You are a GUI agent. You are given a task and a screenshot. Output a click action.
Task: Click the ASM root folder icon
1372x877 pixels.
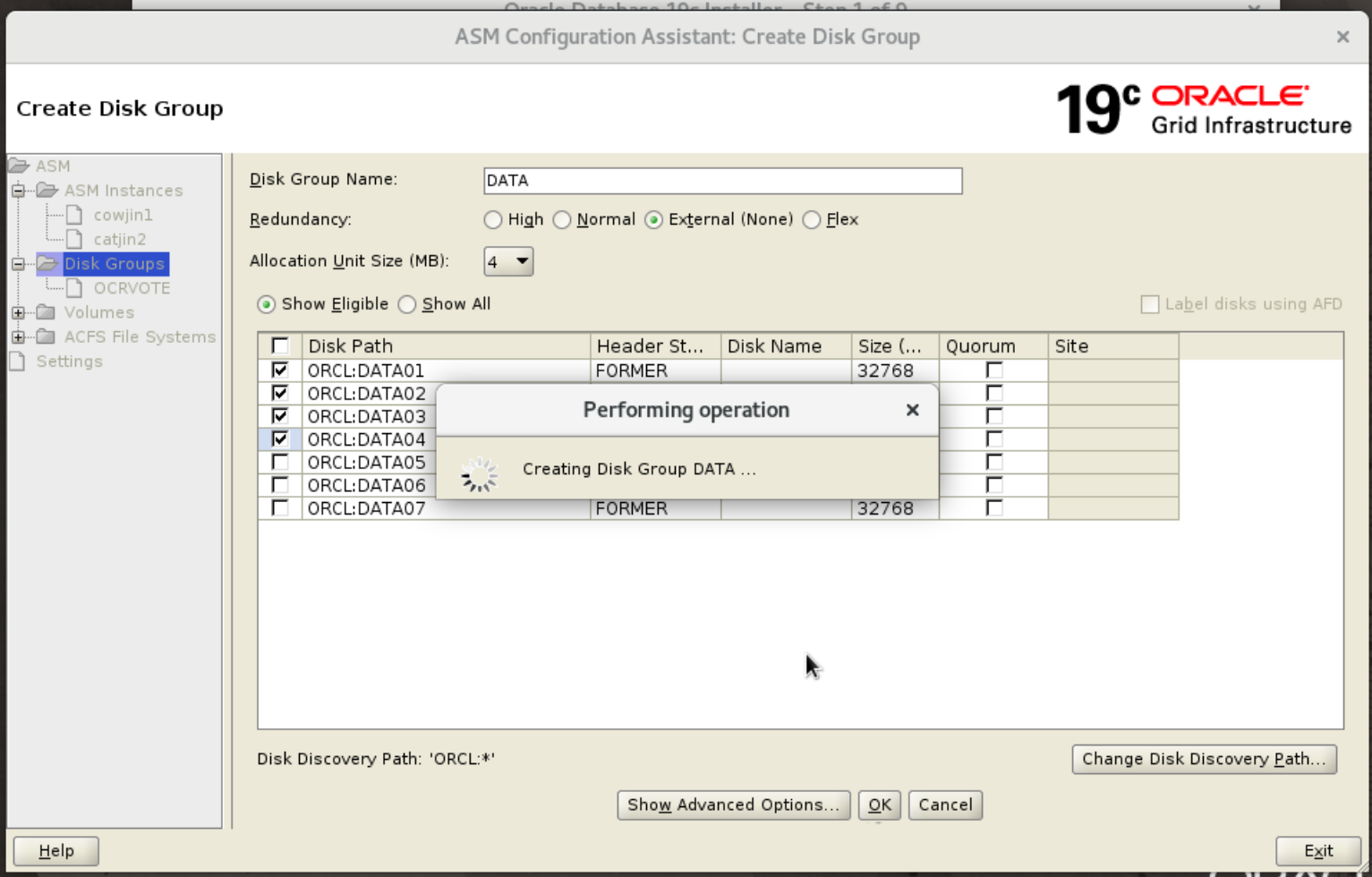19,166
